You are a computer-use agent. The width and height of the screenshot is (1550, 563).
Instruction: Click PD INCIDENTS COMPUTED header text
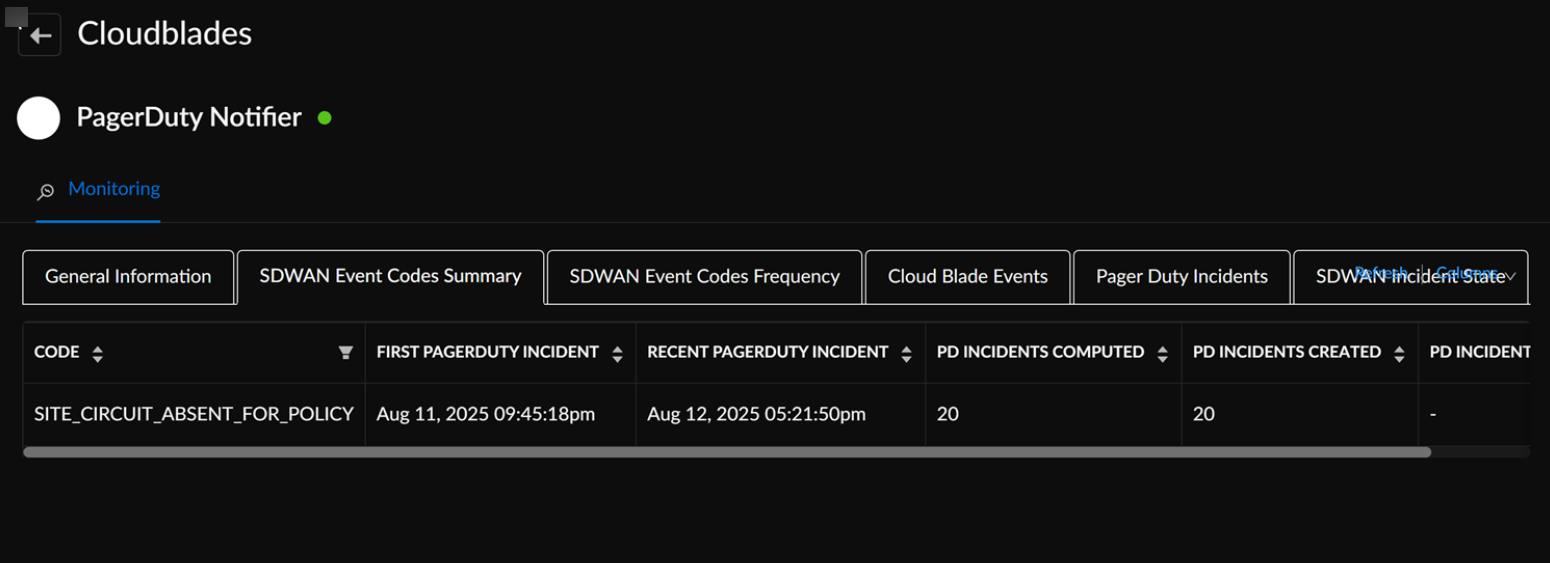pos(1040,352)
